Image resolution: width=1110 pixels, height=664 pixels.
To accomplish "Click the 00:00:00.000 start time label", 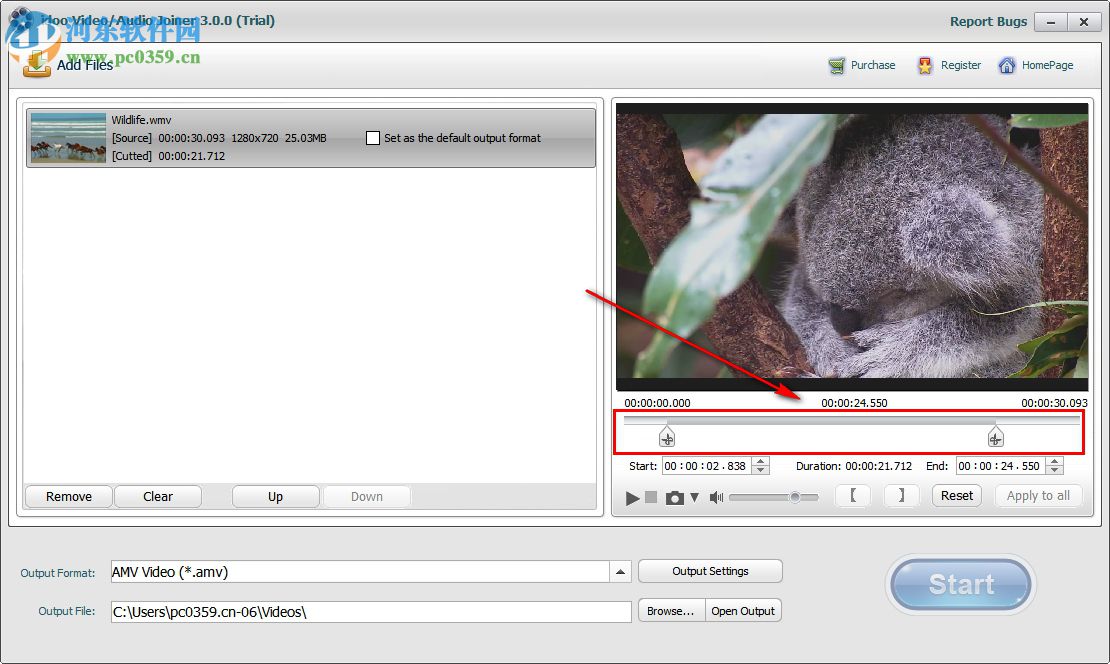I will (657, 403).
